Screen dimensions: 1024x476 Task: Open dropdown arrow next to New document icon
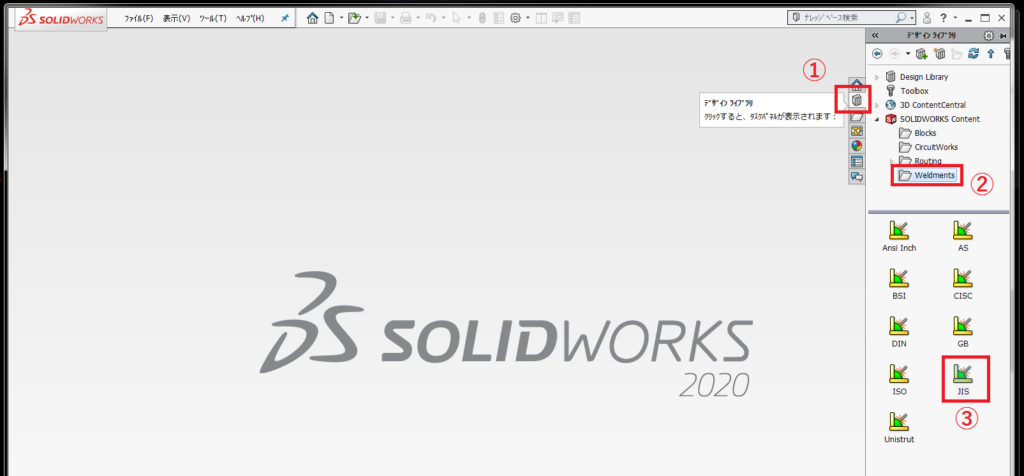pos(341,18)
